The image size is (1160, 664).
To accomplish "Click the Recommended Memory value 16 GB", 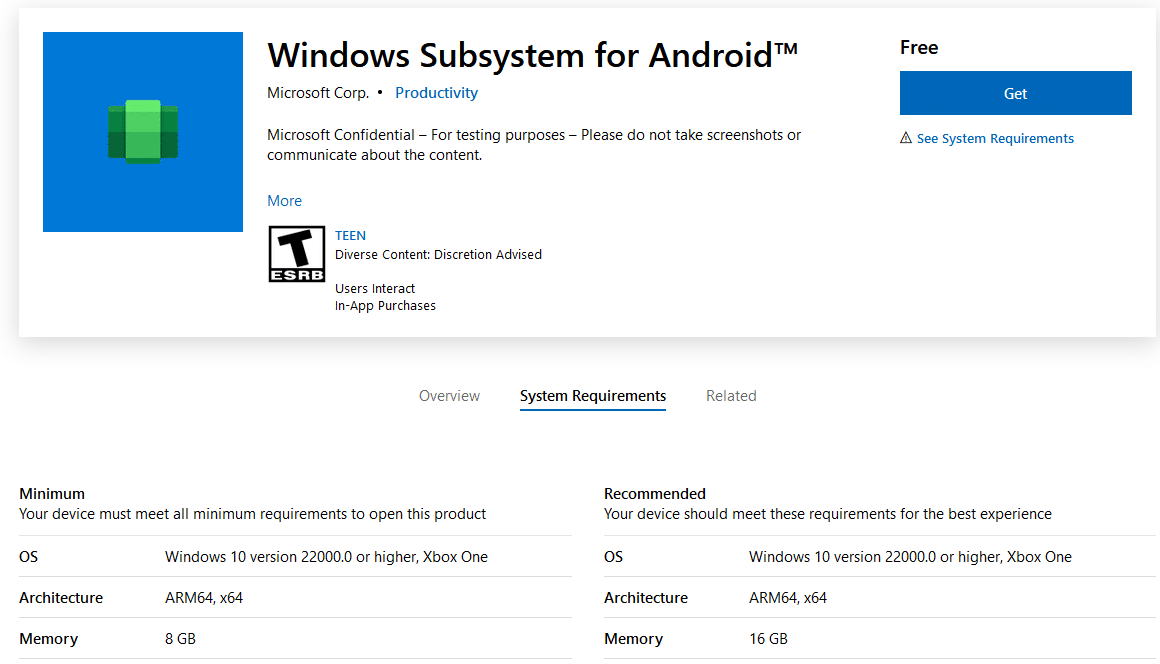I will pos(768,638).
